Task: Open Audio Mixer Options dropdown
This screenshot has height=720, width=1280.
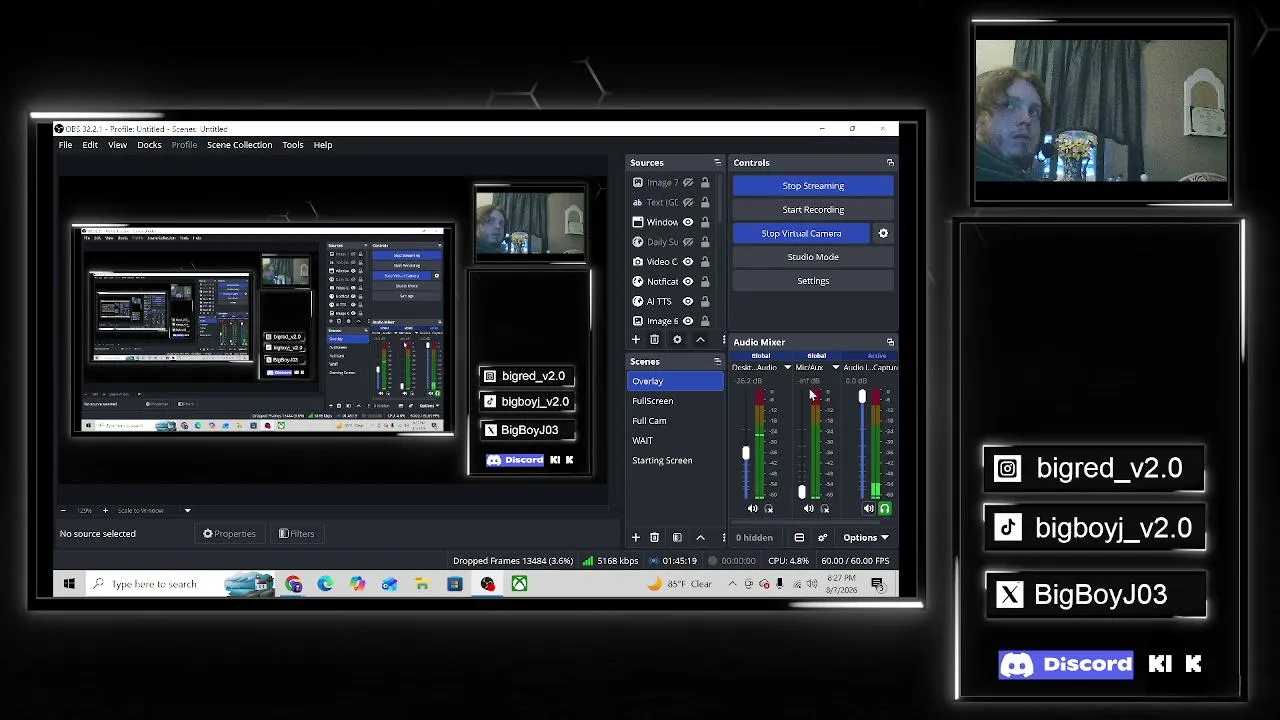Action: click(866, 537)
